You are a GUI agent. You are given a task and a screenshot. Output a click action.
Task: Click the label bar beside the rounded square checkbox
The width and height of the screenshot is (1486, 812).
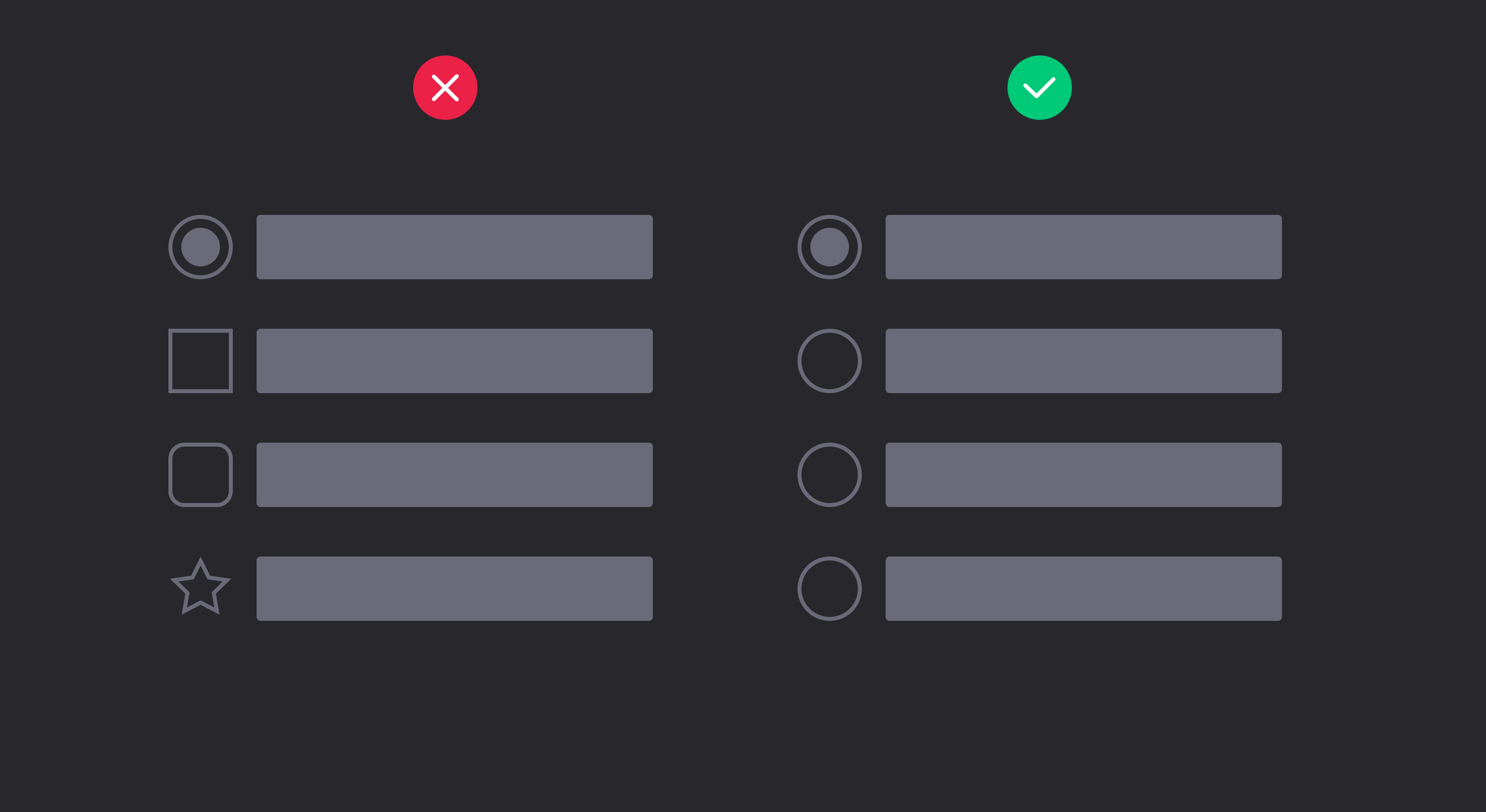454,475
